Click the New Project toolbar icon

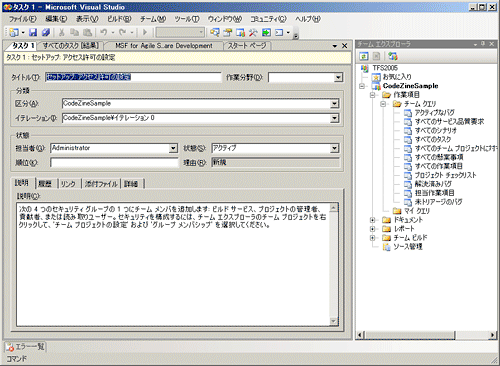14,32
